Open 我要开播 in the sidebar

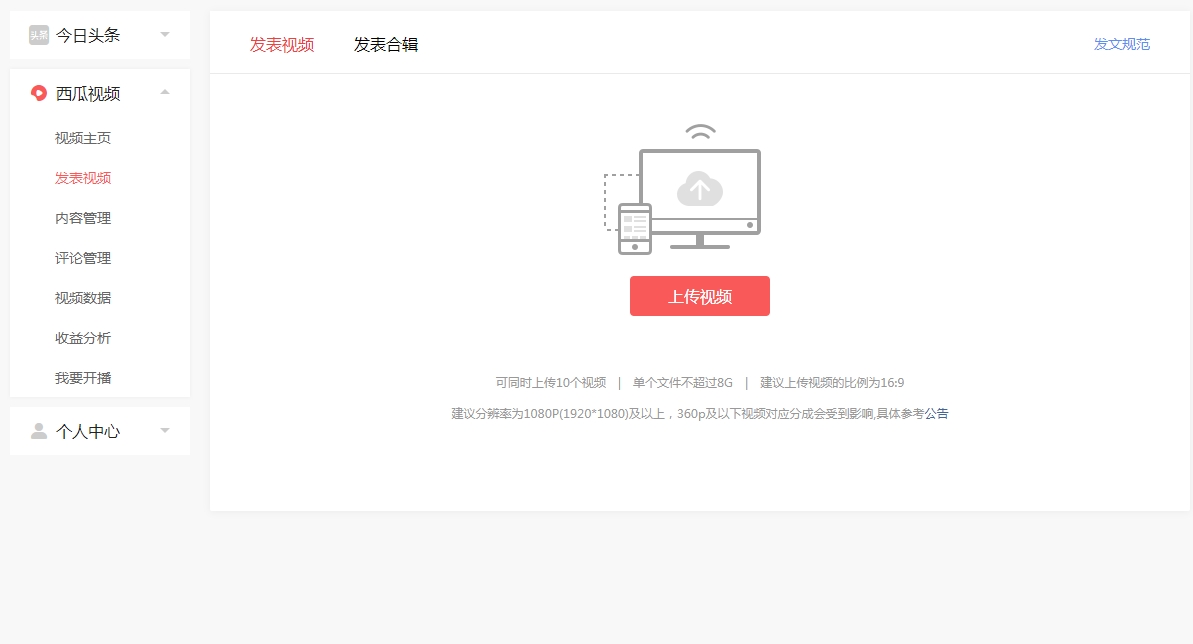[82, 377]
